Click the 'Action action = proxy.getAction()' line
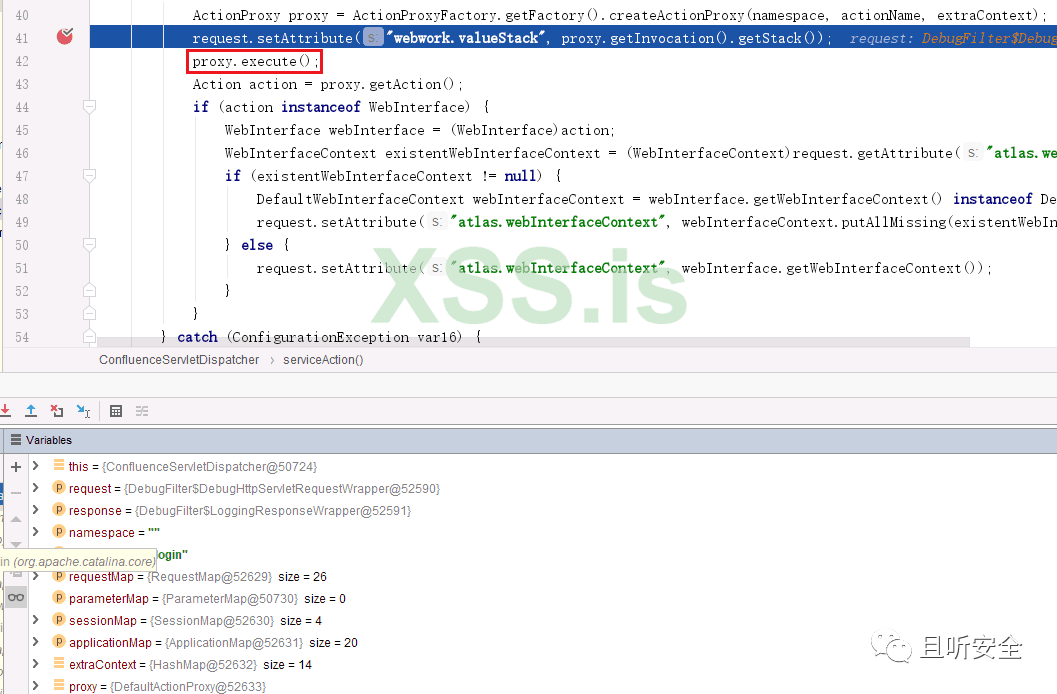 [328, 84]
